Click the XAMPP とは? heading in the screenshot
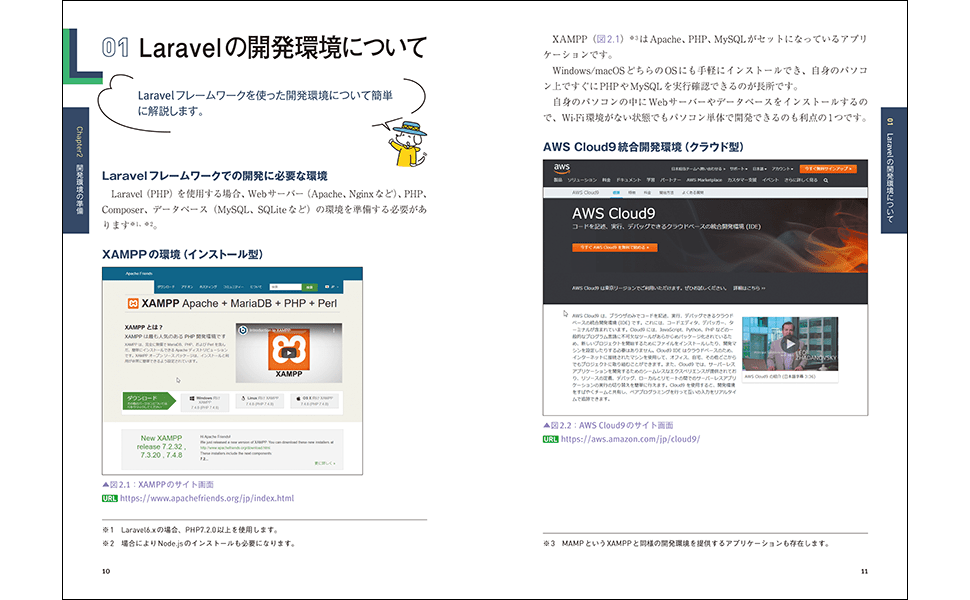This screenshot has width=970, height=600. click(144, 327)
